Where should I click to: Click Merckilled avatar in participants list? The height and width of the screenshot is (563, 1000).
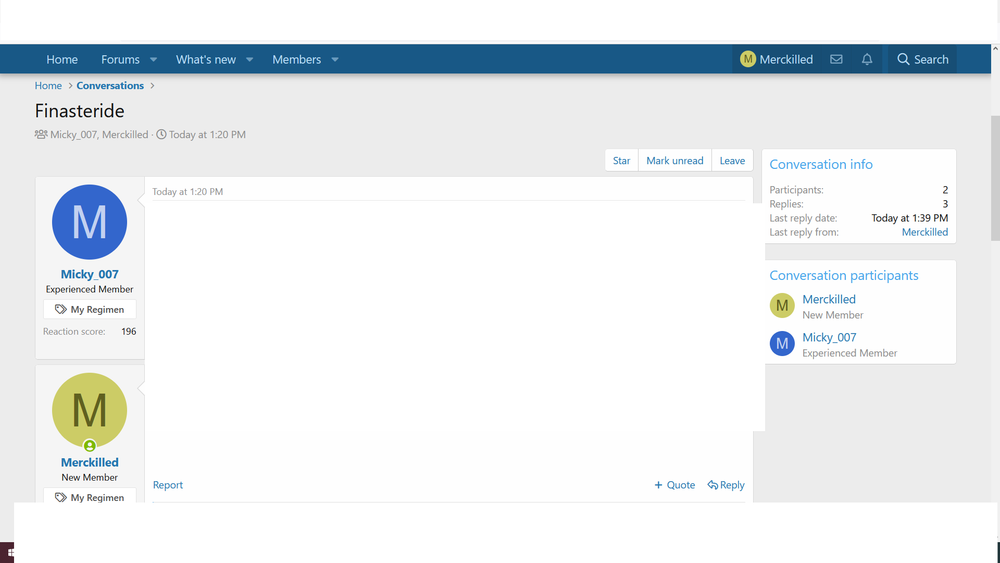[x=782, y=306]
